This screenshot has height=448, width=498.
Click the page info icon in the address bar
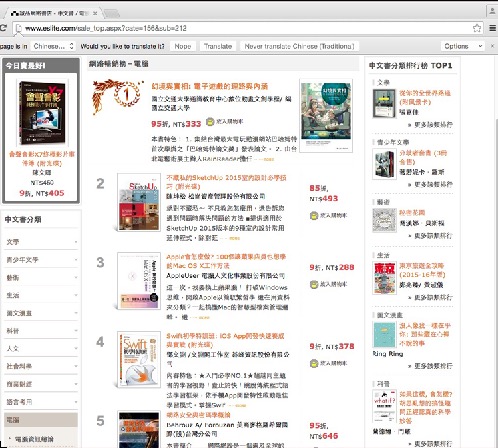tap(19, 28)
